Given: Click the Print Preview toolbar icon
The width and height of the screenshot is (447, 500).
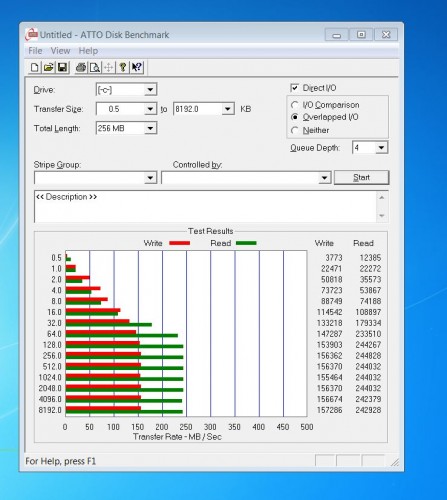Looking at the screenshot, I should tap(95, 67).
